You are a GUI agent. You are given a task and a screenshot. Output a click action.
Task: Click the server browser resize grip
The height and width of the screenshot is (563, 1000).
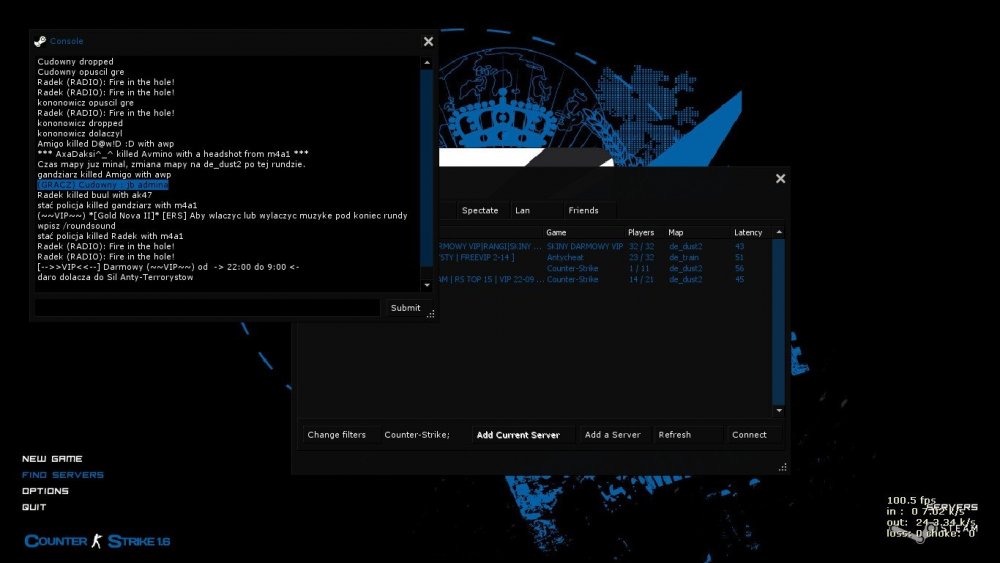click(x=783, y=467)
